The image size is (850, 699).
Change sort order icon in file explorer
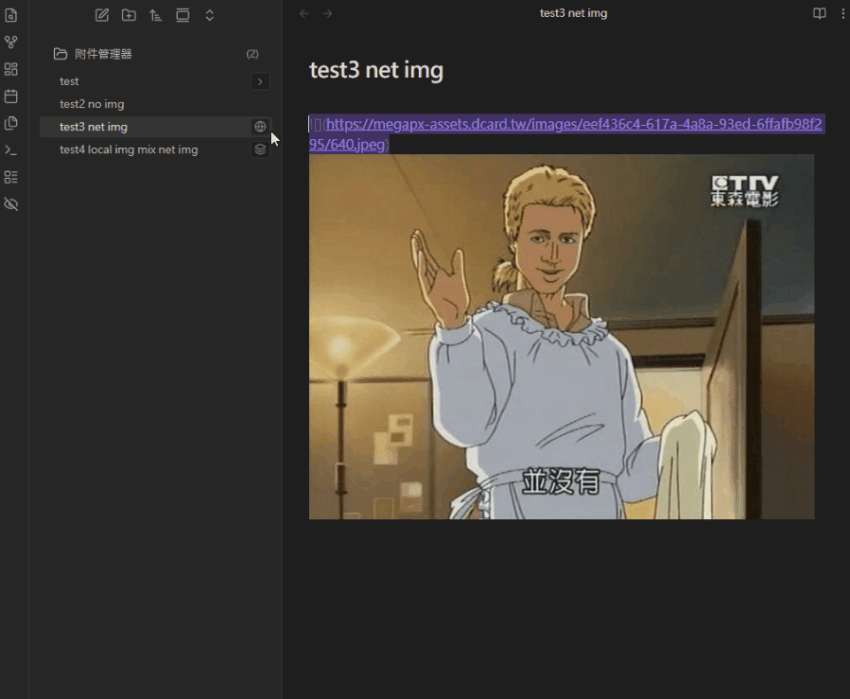point(156,15)
